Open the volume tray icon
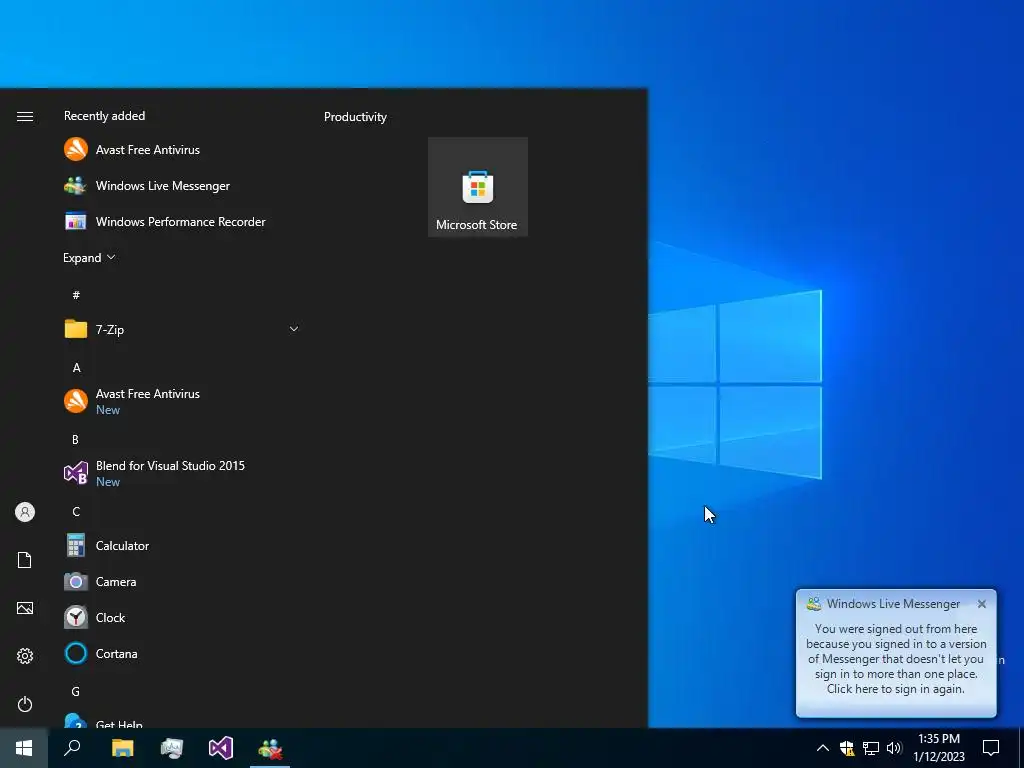 pyautogui.click(x=894, y=748)
